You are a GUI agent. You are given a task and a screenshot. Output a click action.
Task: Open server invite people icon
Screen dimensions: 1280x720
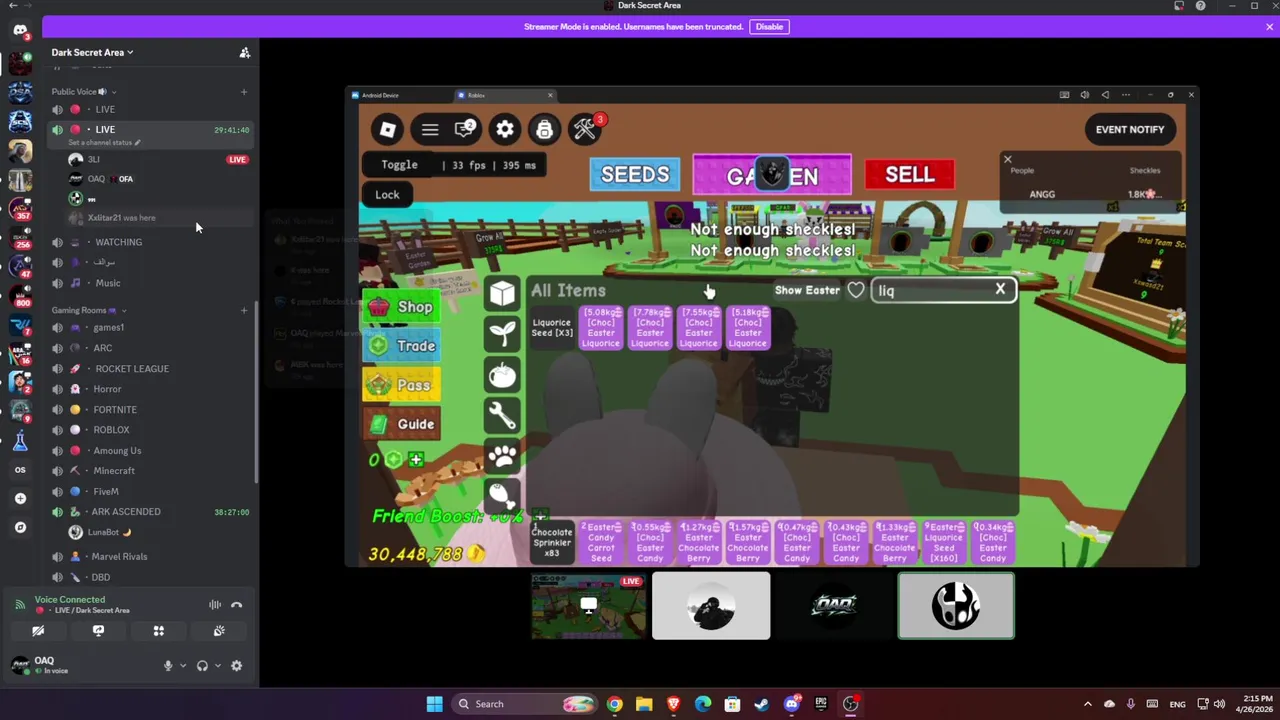pyautogui.click(x=244, y=53)
